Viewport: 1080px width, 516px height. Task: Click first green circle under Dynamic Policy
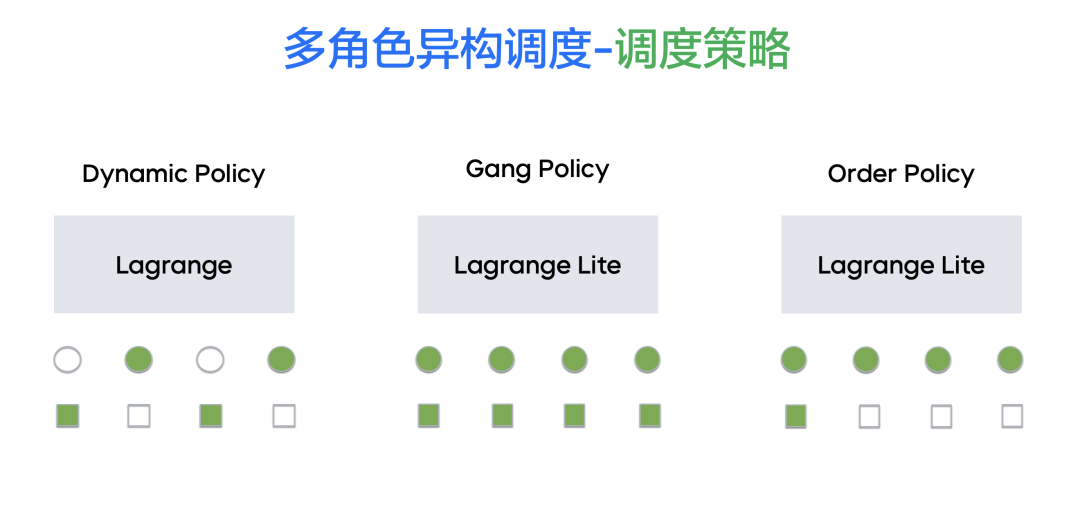pos(138,360)
